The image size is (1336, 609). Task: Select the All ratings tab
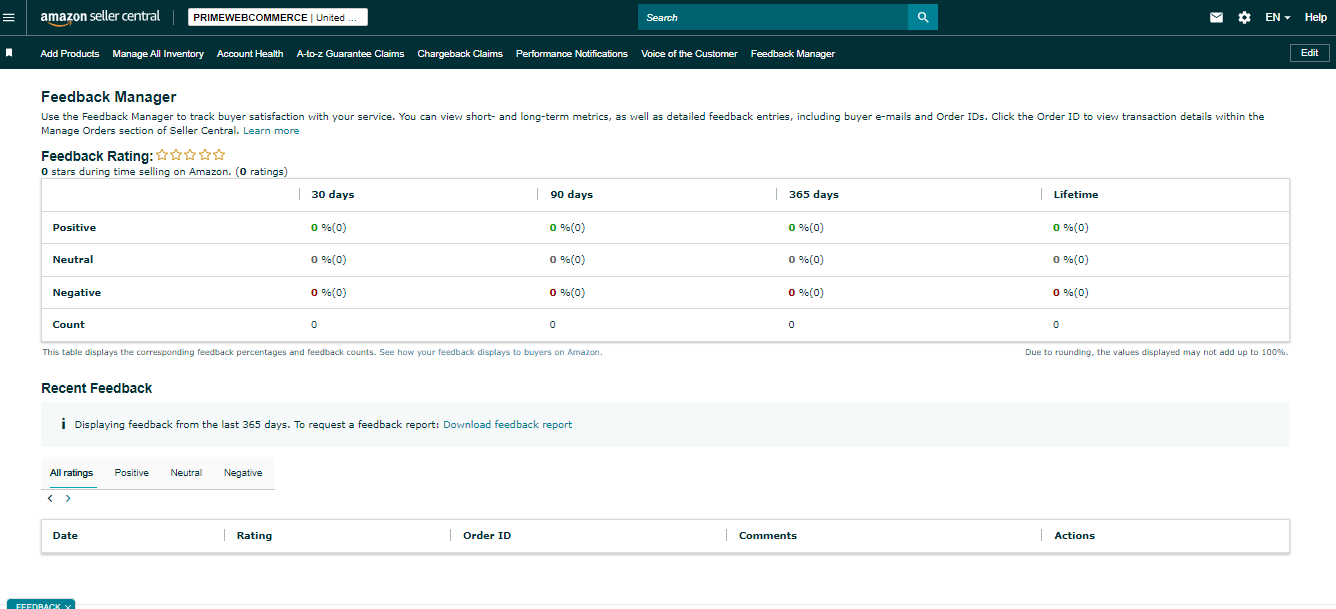point(72,473)
